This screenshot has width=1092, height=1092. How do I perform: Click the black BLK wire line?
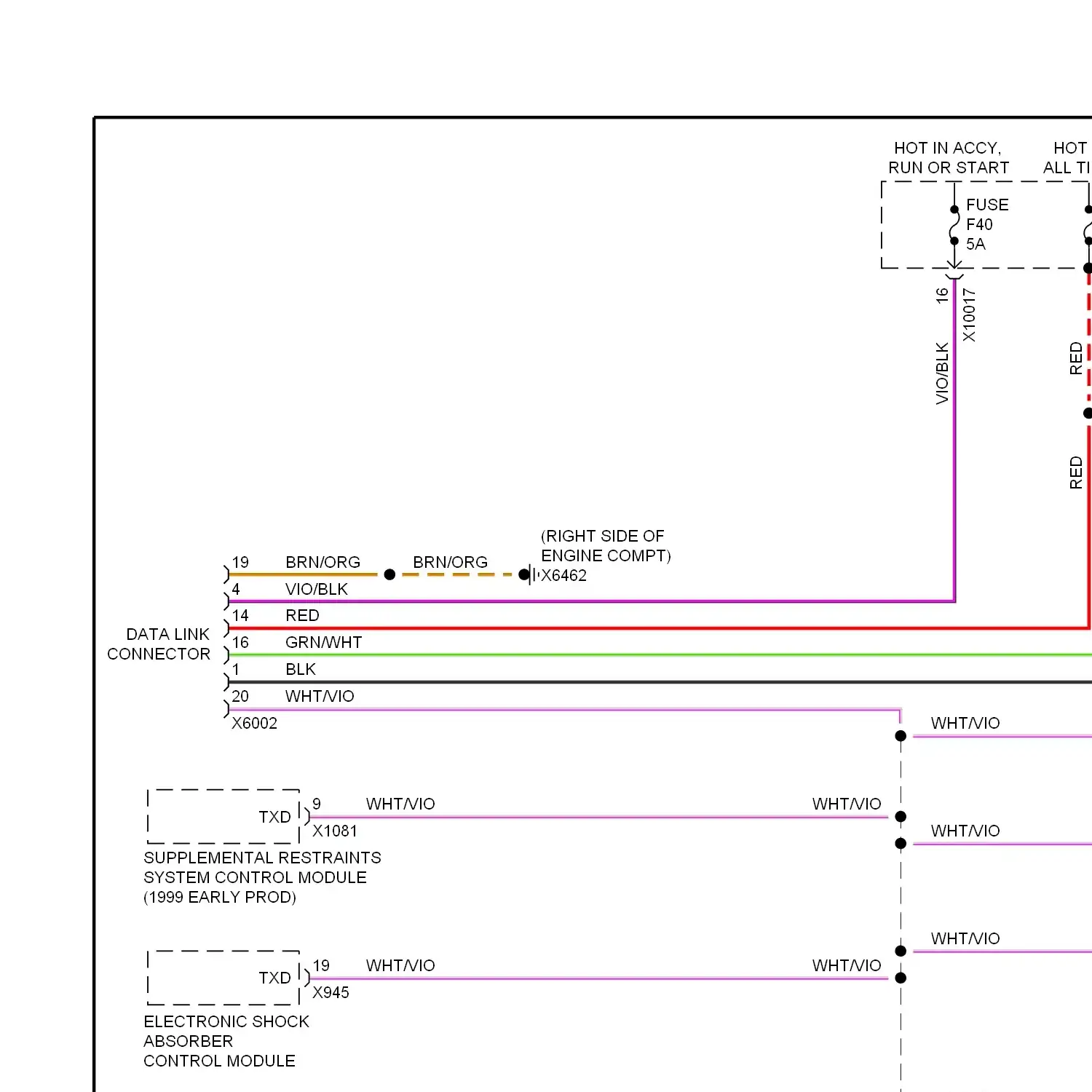click(x=660, y=682)
